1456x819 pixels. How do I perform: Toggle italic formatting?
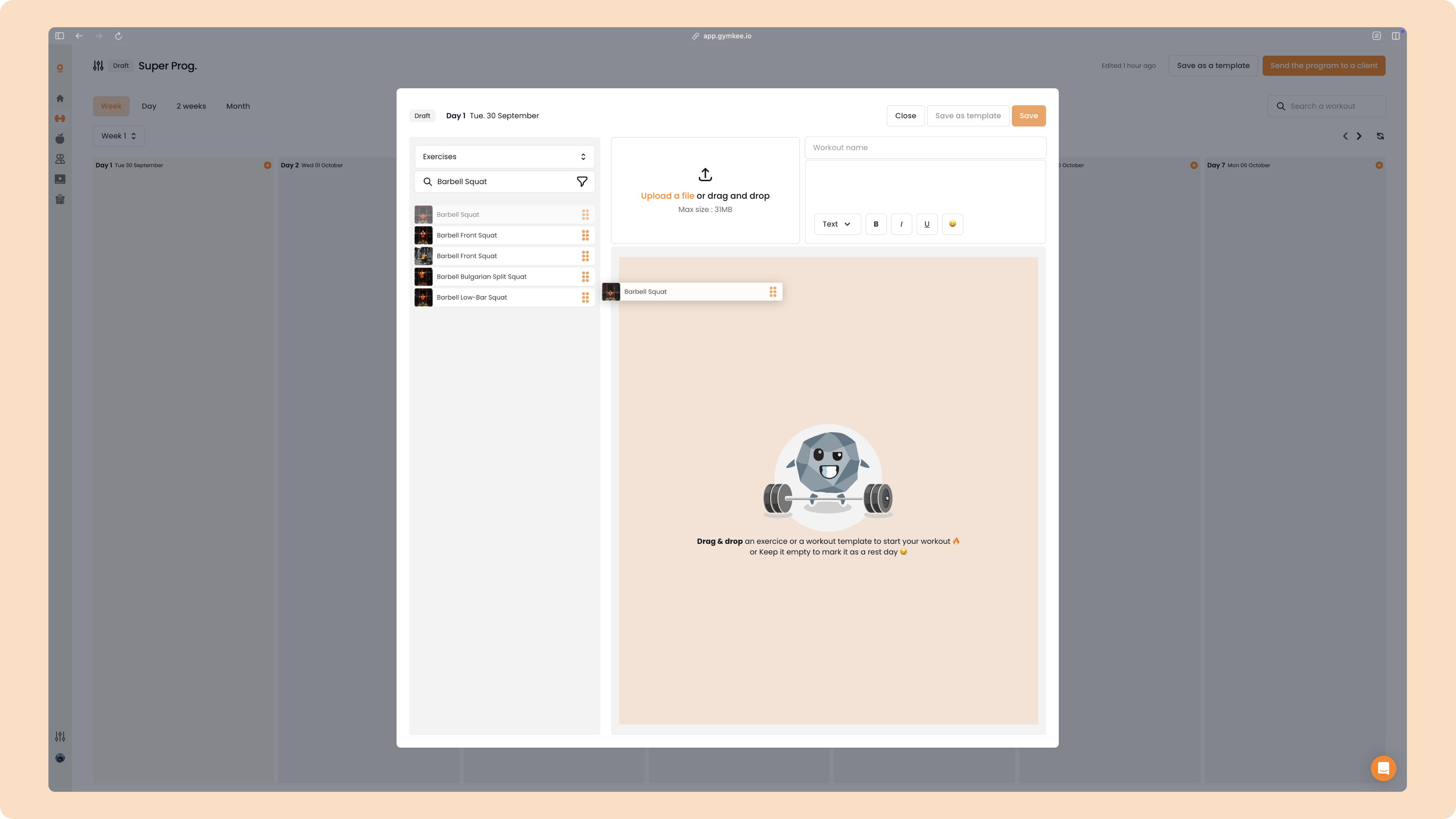pos(901,224)
